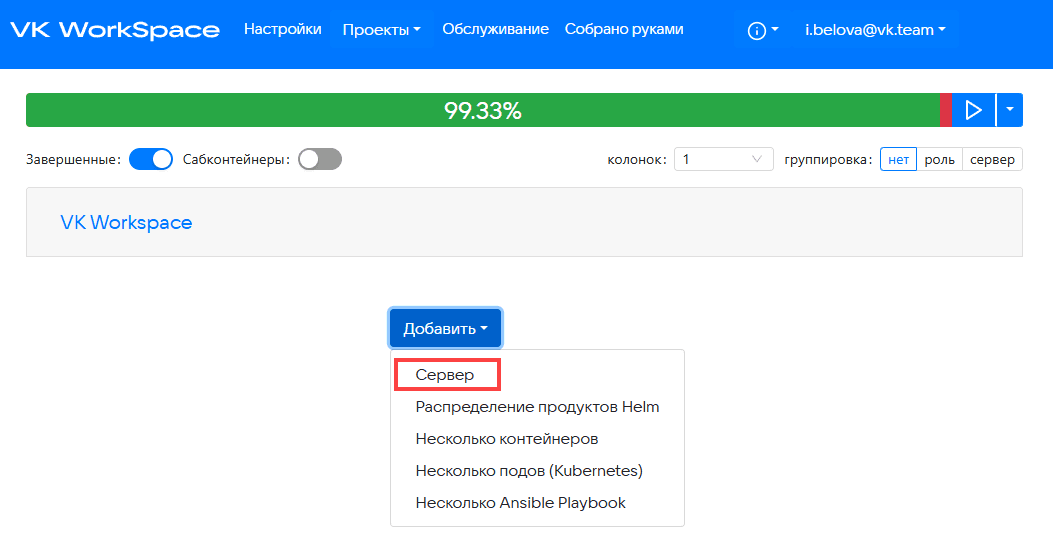This screenshot has height=548, width=1053.
Task: Click the VK Workspace project link
Action: 126,222
